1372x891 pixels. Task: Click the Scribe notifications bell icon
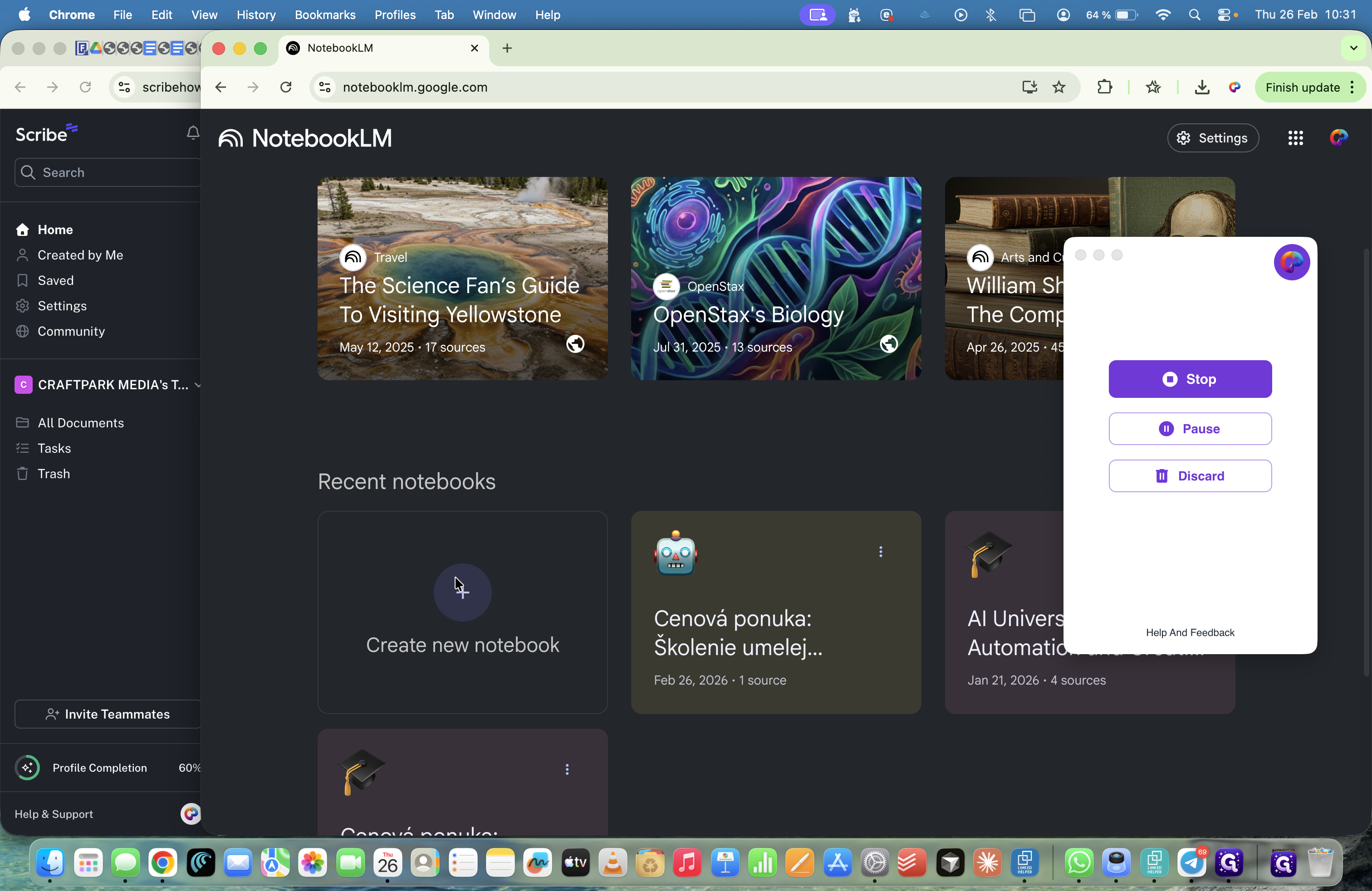point(192,133)
